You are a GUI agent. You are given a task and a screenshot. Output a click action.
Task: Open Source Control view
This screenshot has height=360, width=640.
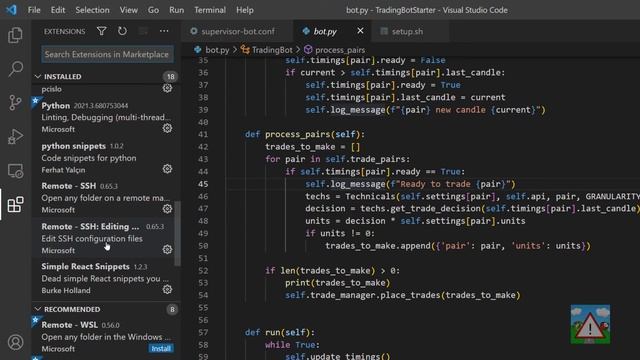click(16, 102)
